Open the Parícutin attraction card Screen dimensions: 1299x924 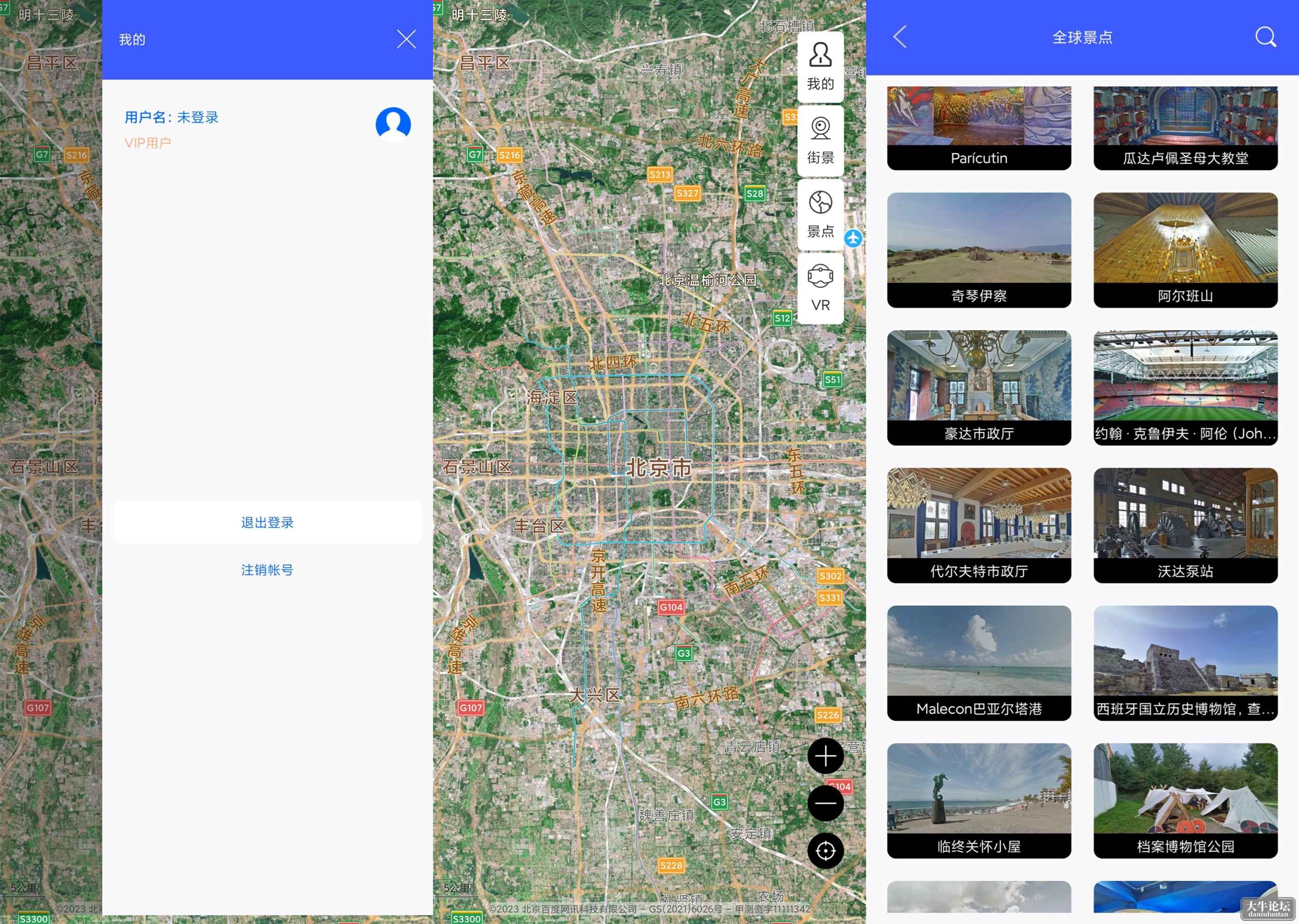(x=979, y=128)
